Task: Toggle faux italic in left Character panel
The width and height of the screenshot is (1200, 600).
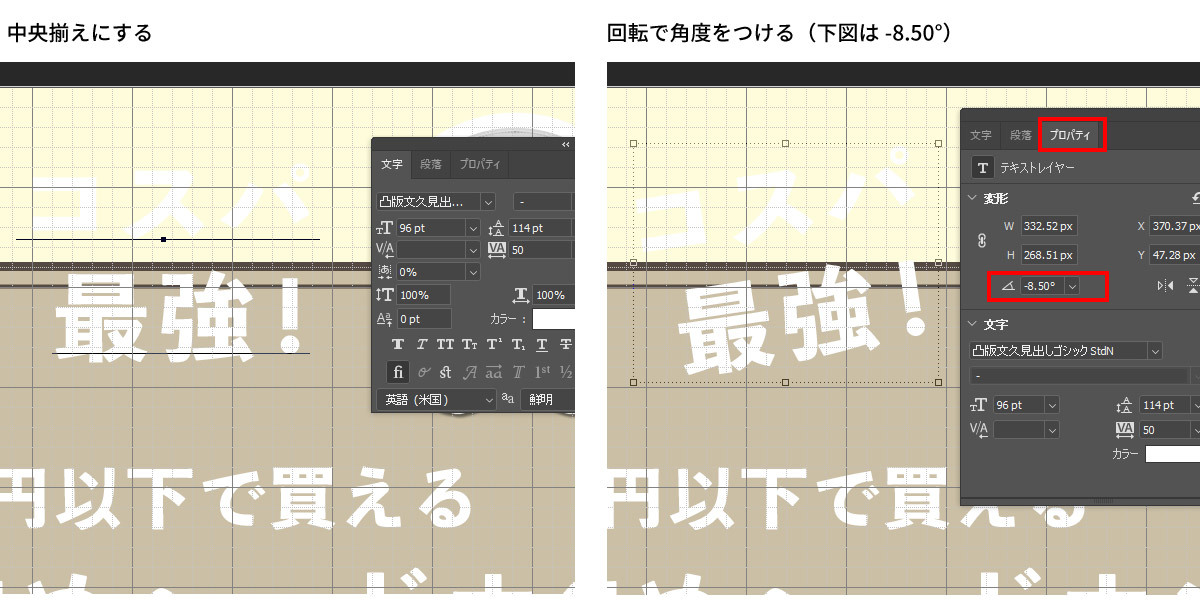Action: (422, 344)
